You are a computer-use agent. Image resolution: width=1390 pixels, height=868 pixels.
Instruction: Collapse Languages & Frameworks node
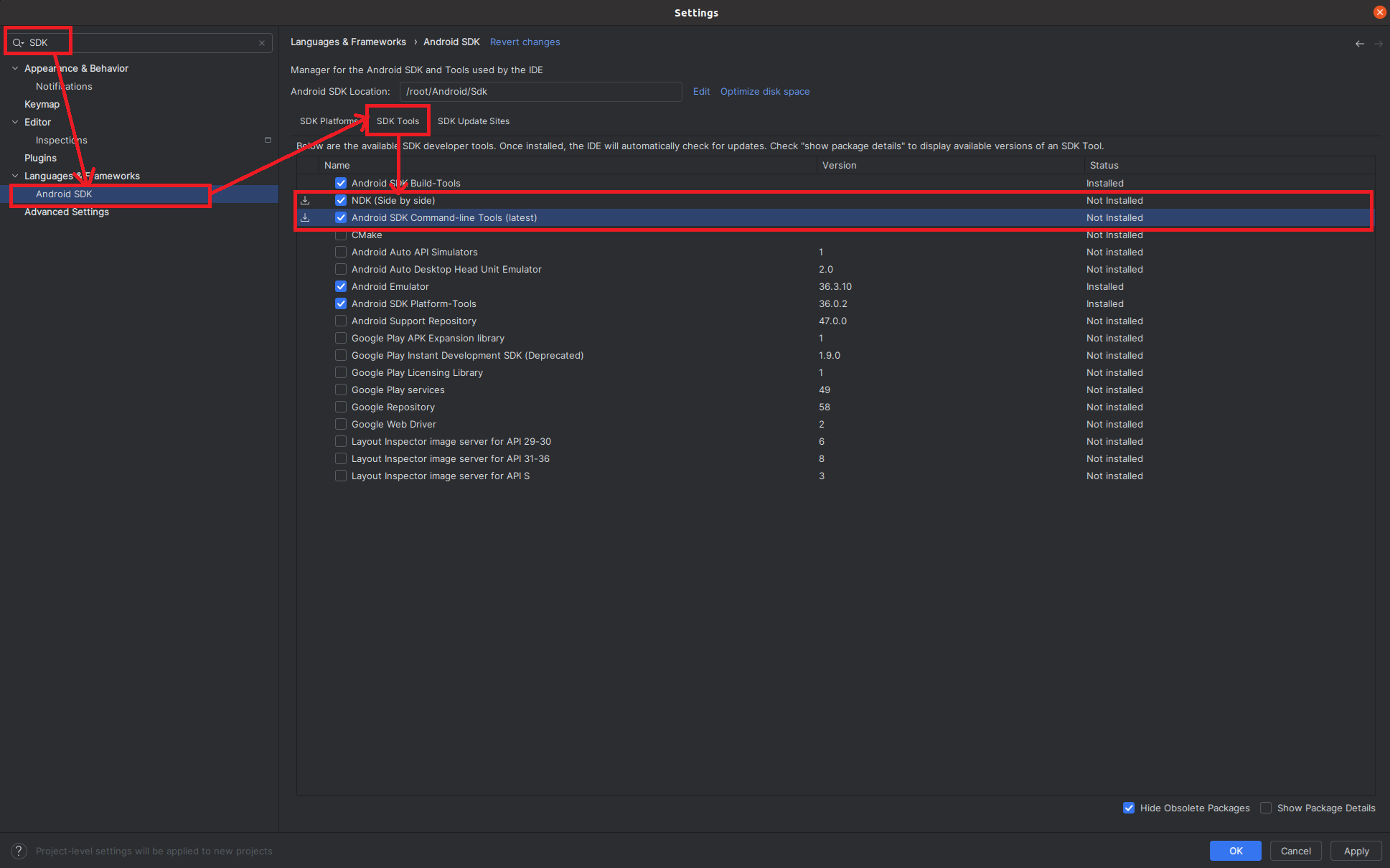pyautogui.click(x=15, y=176)
